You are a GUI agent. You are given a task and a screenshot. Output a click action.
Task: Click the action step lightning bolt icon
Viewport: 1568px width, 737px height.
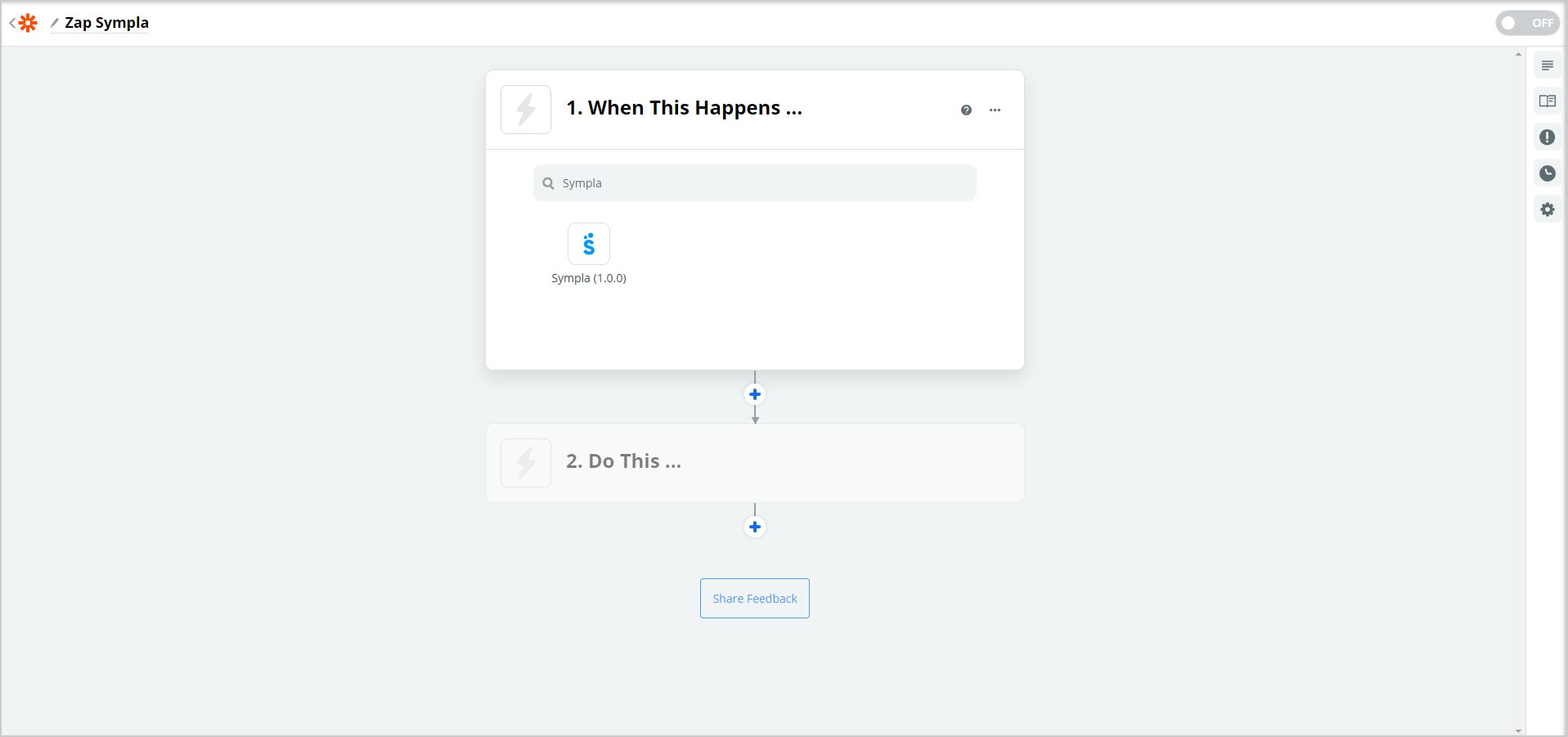[526, 463]
